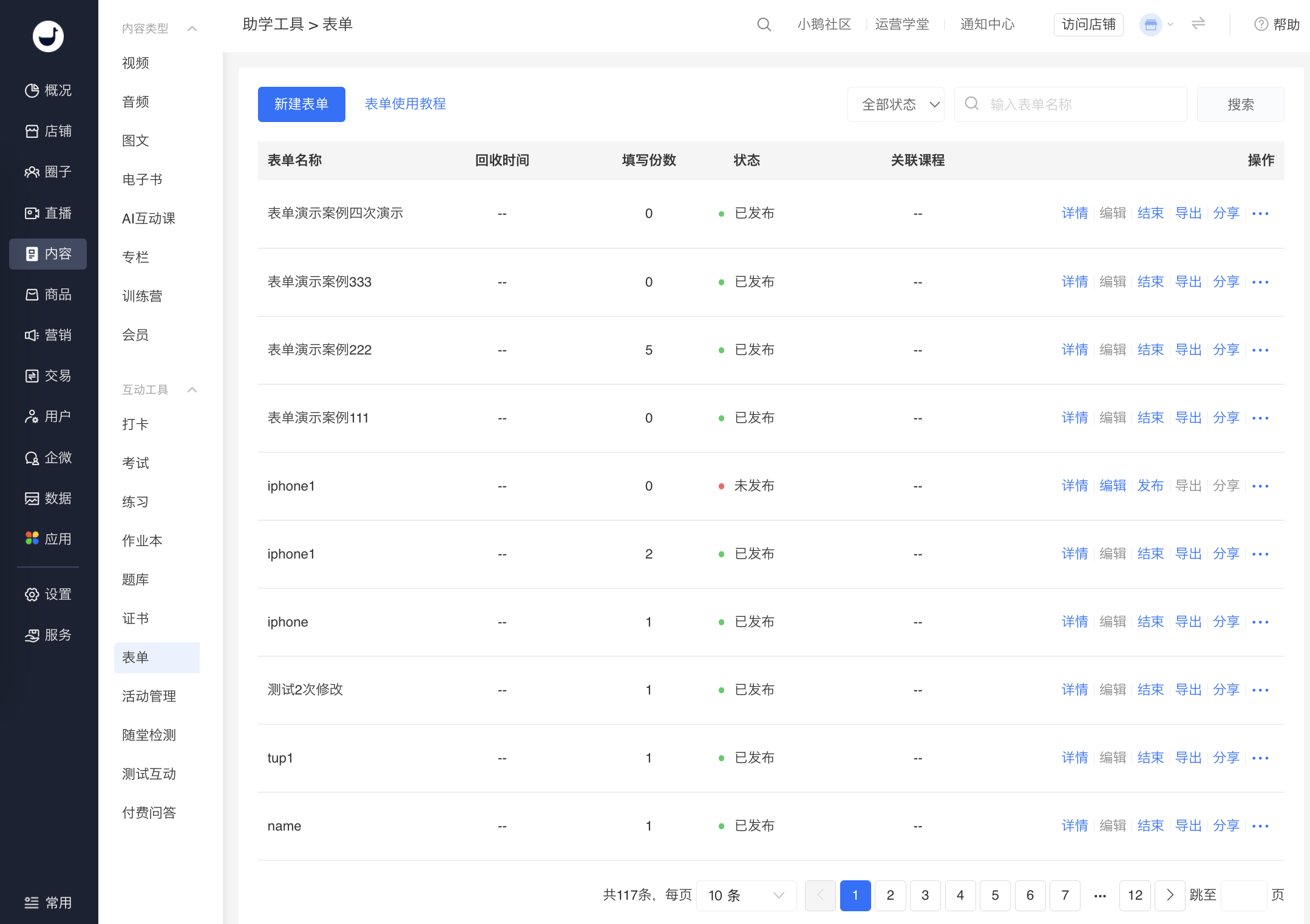This screenshot has height=924, width=1310.
Task: Open the 用户 users sidebar item
Action: tap(48, 416)
